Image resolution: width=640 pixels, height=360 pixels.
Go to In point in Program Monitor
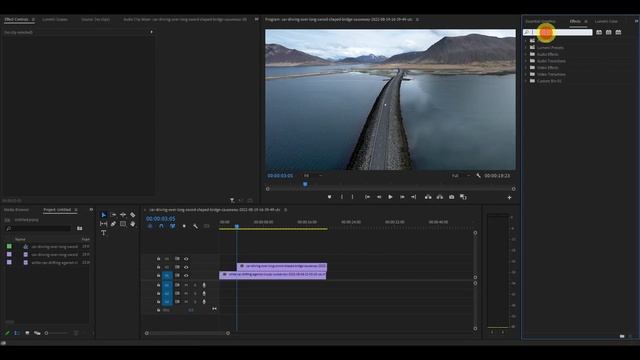(x=367, y=197)
